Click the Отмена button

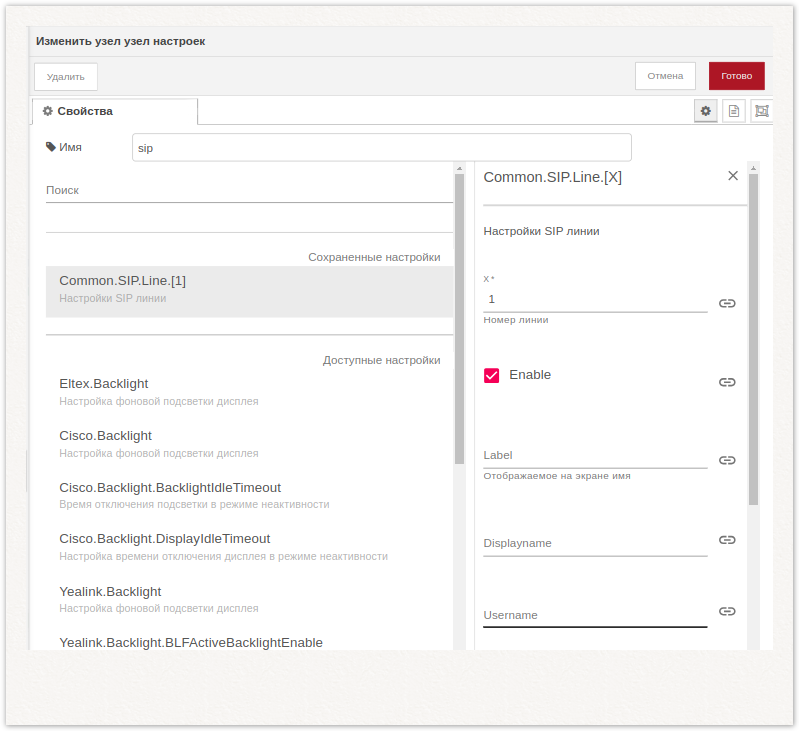(665, 76)
